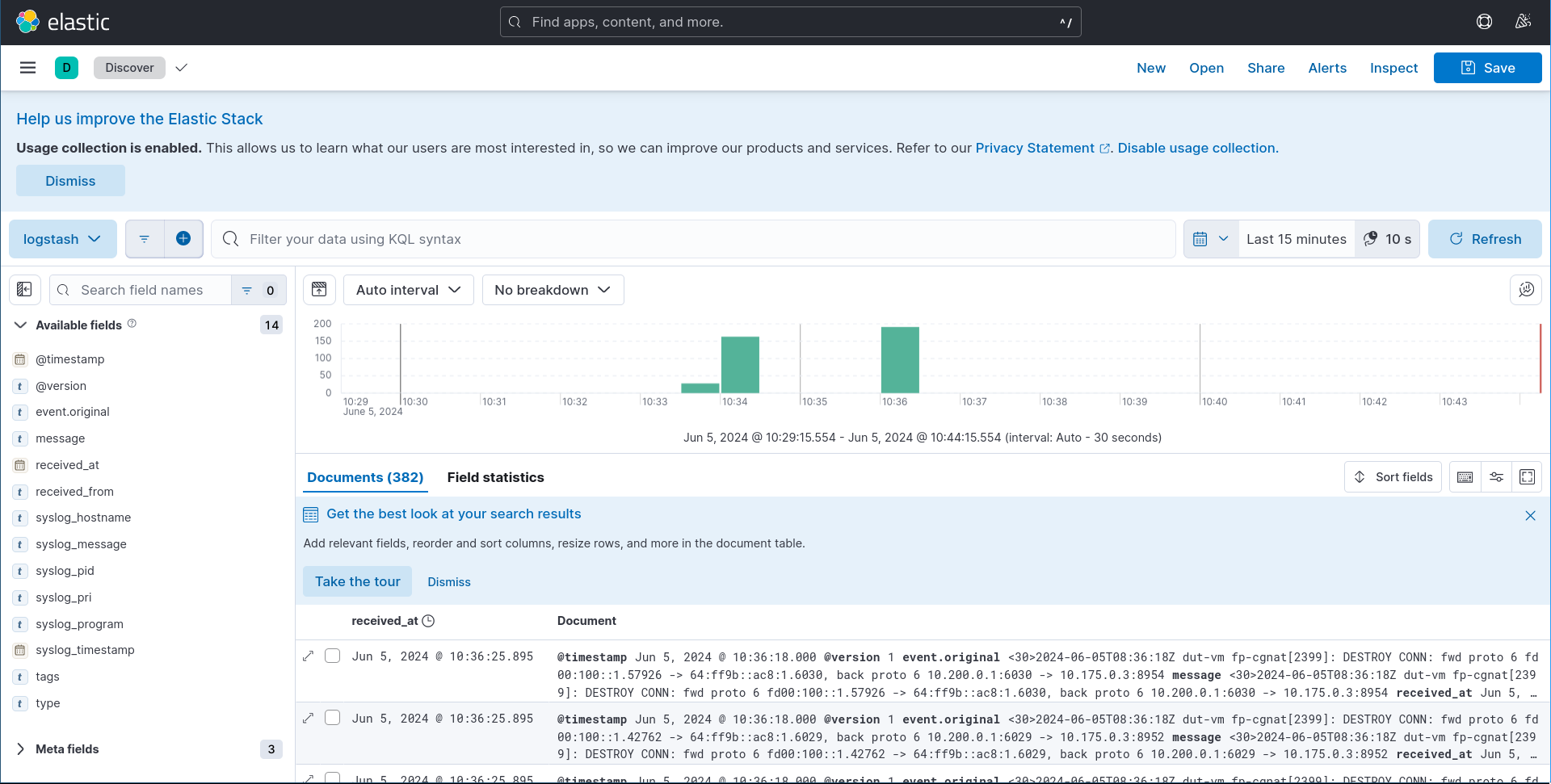Viewport: 1551px width, 784px height.
Task: Select the Documents (382) tab
Action: 365,477
